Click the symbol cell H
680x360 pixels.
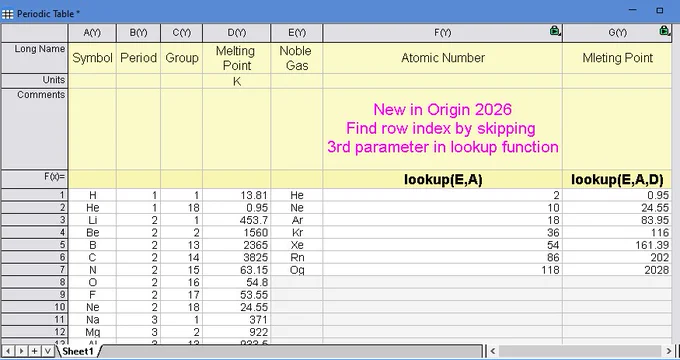tap(92, 195)
